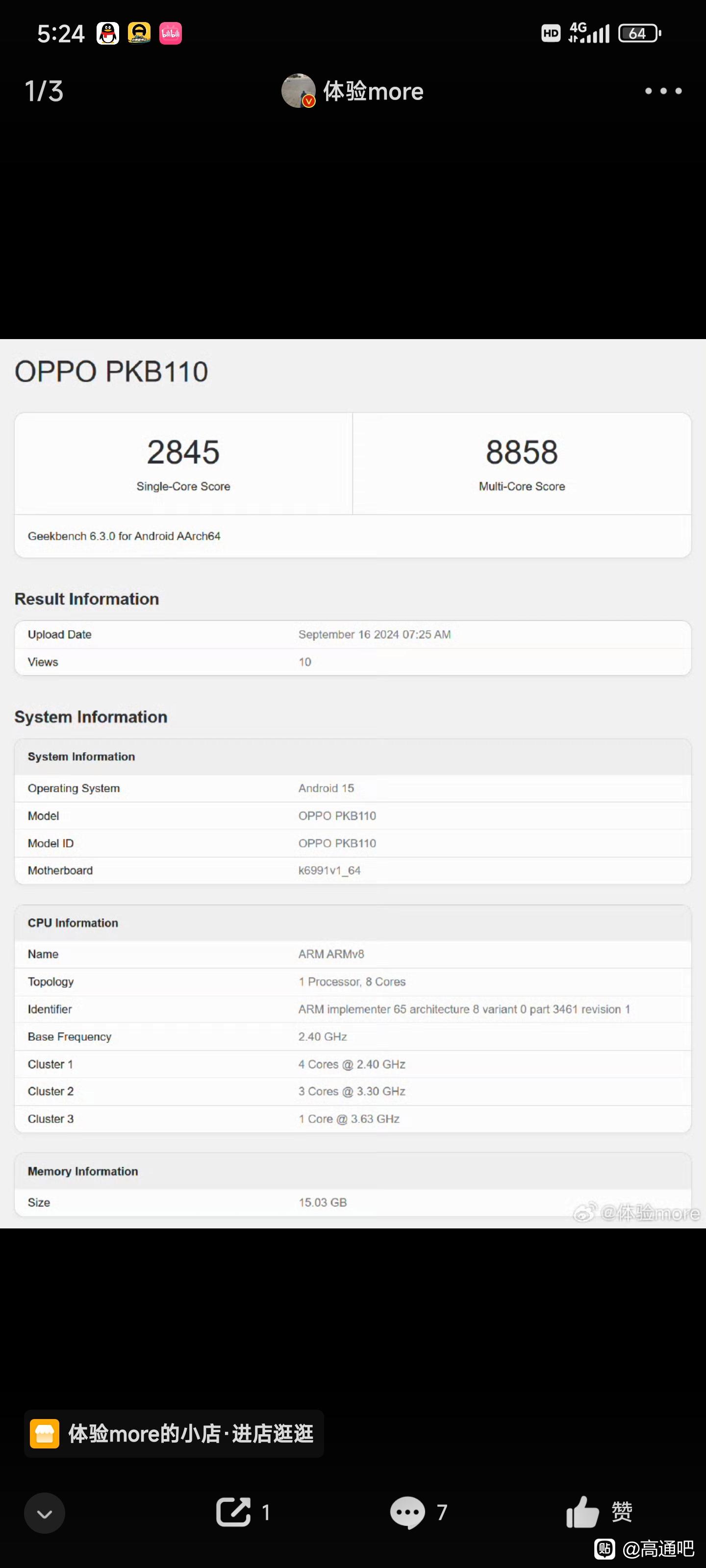Tap the 5:24 clock
706x1568 pixels.
pos(61,33)
